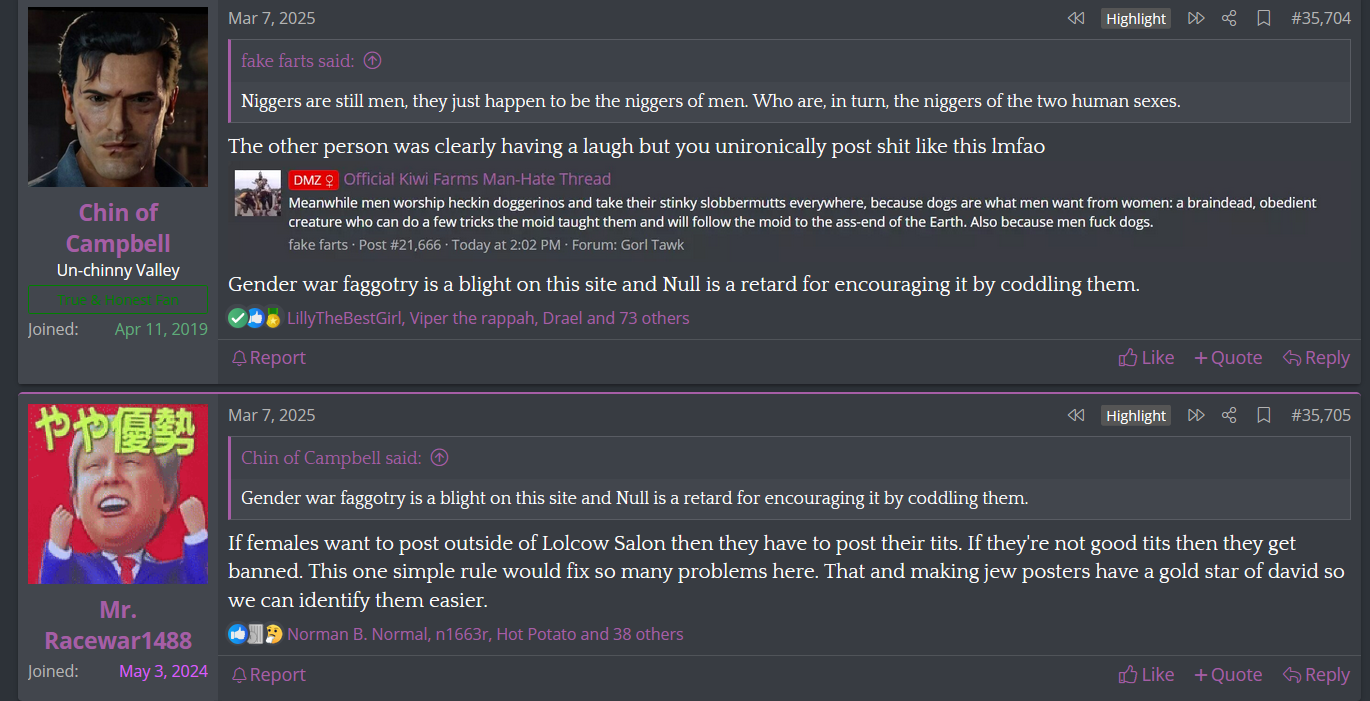Quote post #35,704

[x=1228, y=358]
